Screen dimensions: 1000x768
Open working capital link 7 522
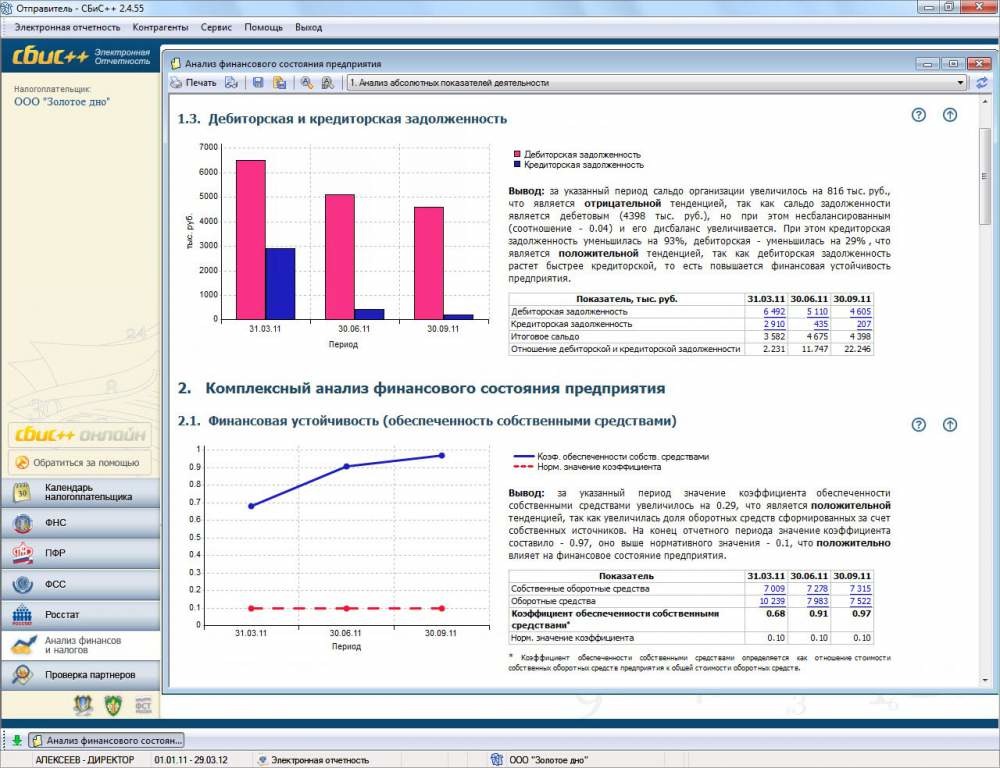click(860, 601)
